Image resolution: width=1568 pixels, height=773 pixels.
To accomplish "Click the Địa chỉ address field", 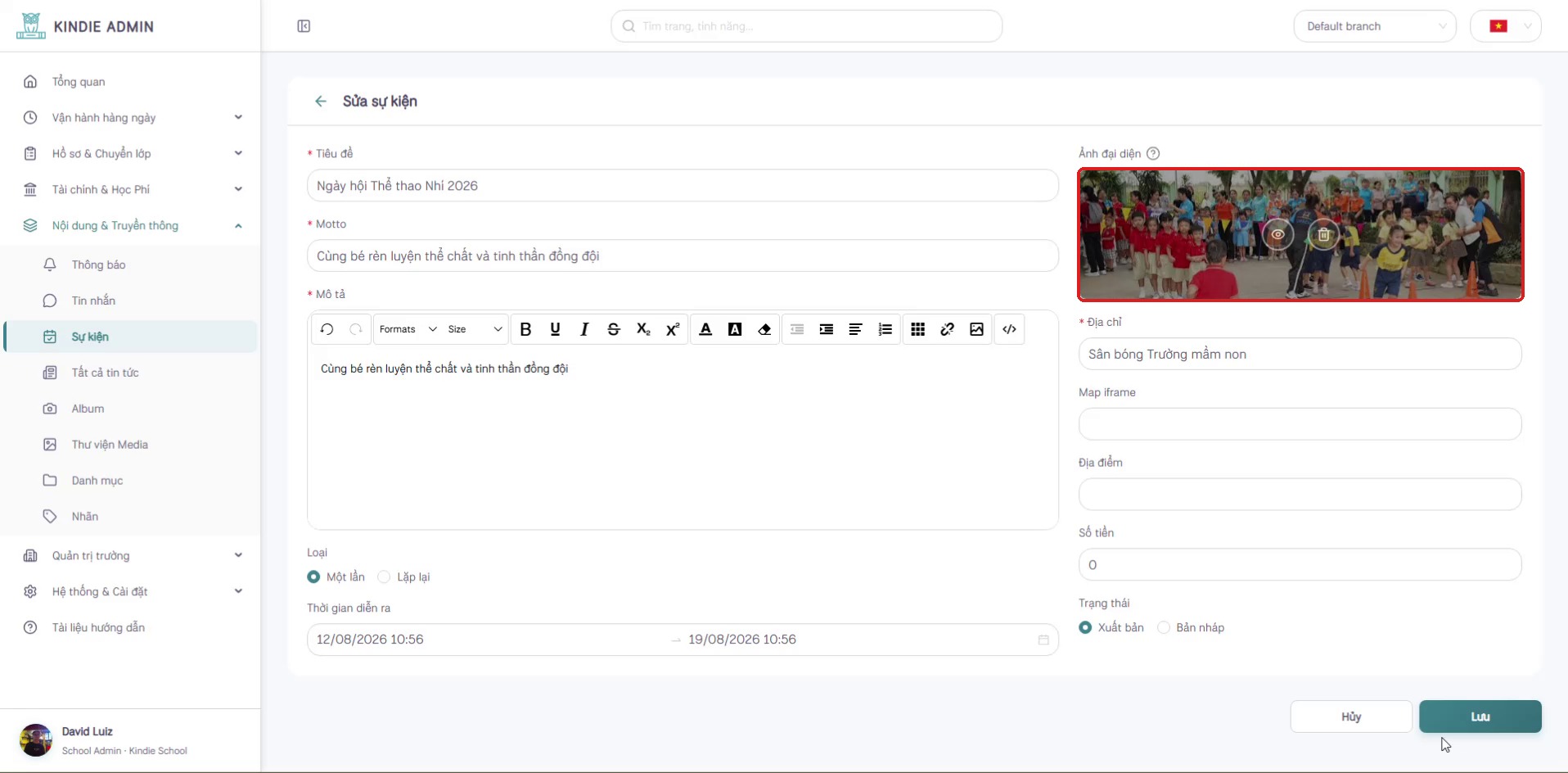I will [x=1300, y=355].
